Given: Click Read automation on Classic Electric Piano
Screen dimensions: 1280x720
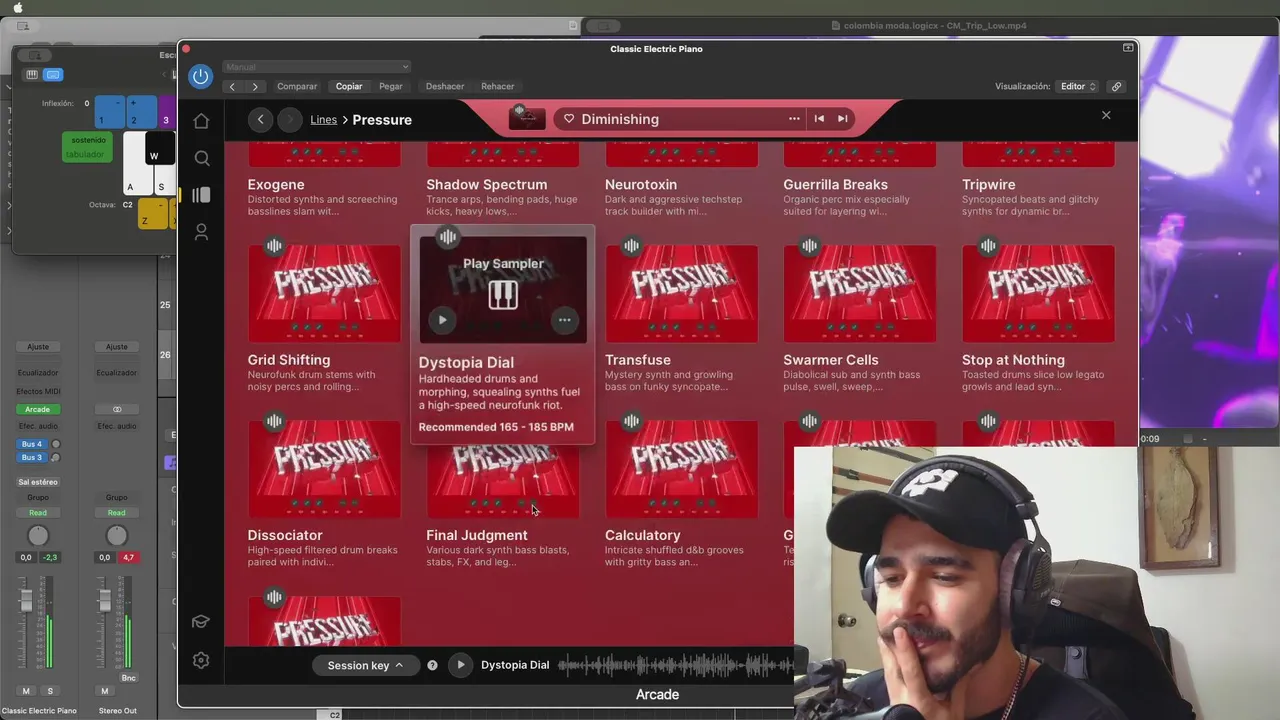Looking at the screenshot, I should pyautogui.click(x=38, y=513).
